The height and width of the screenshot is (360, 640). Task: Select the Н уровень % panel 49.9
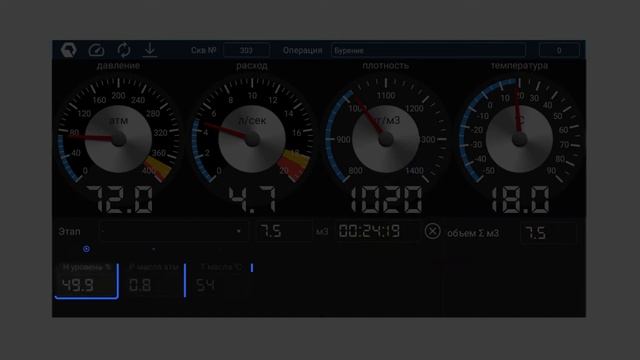(x=87, y=280)
